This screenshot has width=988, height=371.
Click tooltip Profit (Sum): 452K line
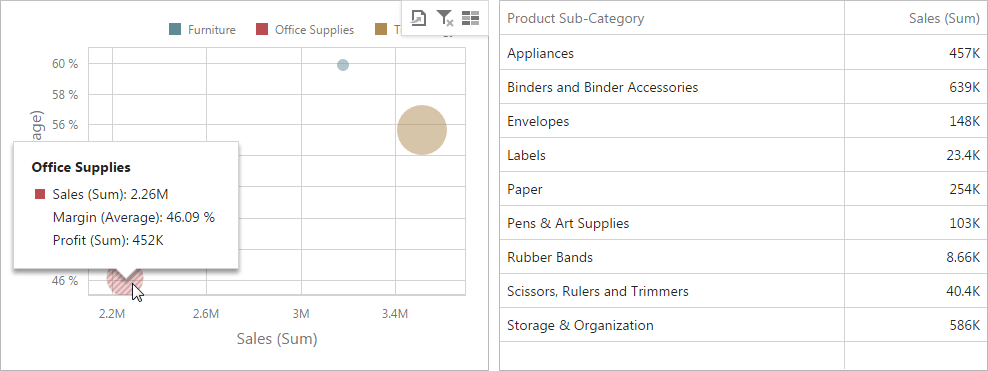point(108,240)
